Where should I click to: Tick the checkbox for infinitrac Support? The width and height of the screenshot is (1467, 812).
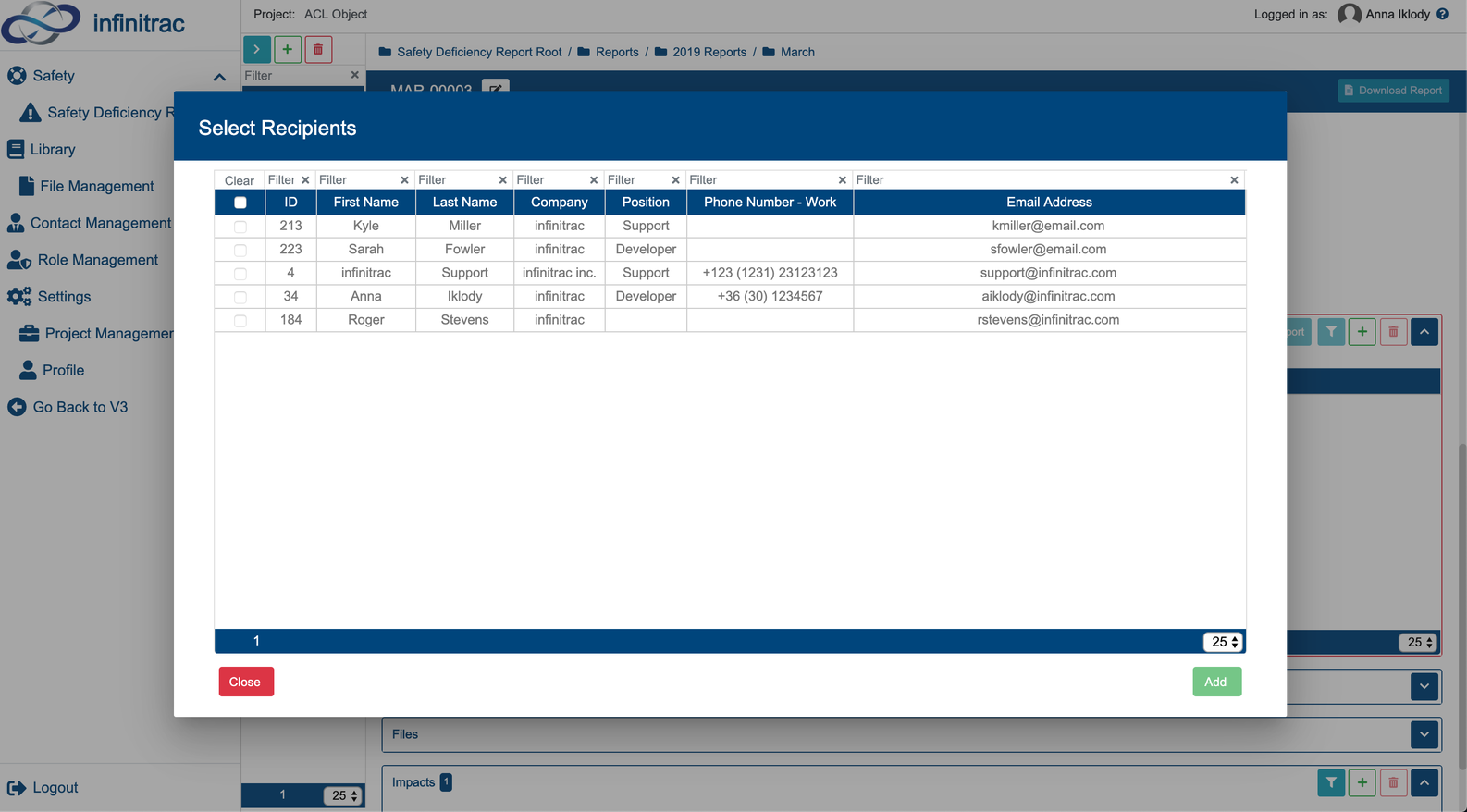pos(240,274)
